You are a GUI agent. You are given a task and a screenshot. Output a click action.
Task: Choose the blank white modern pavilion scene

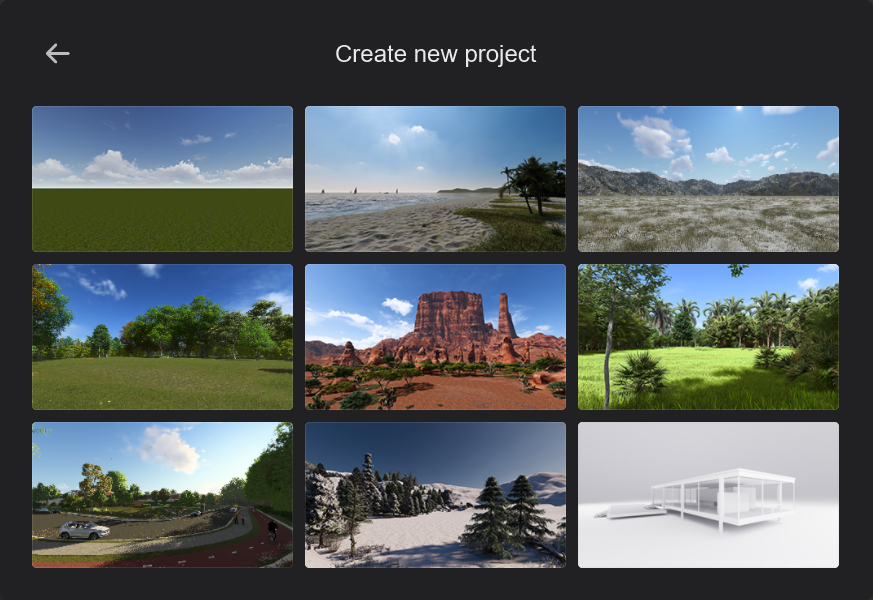click(708, 495)
